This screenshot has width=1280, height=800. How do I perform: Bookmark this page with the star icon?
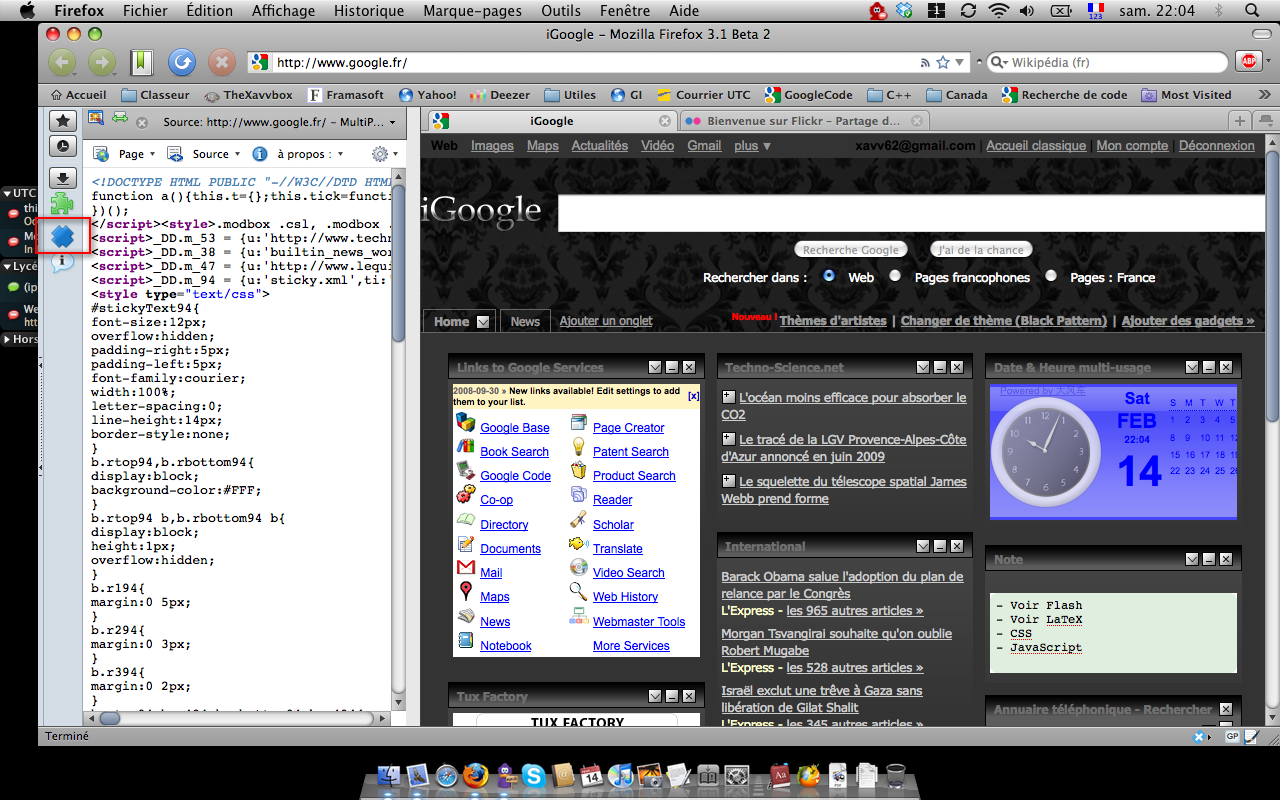pyautogui.click(x=942, y=62)
